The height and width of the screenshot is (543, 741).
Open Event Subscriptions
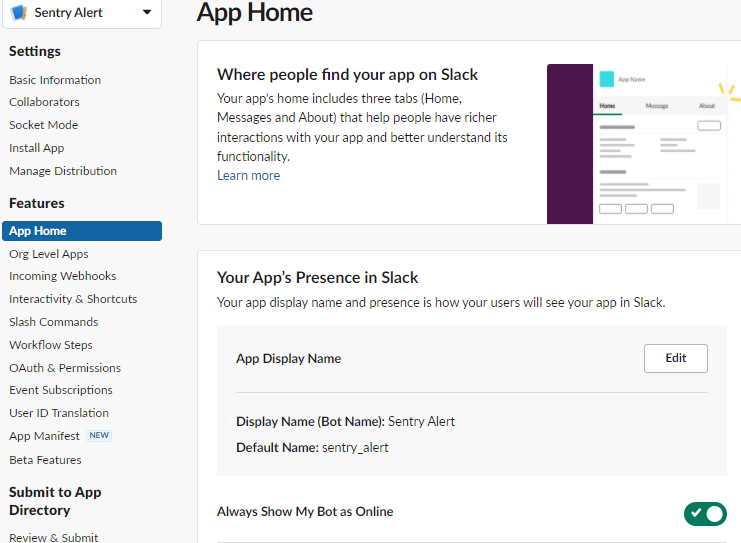point(60,390)
